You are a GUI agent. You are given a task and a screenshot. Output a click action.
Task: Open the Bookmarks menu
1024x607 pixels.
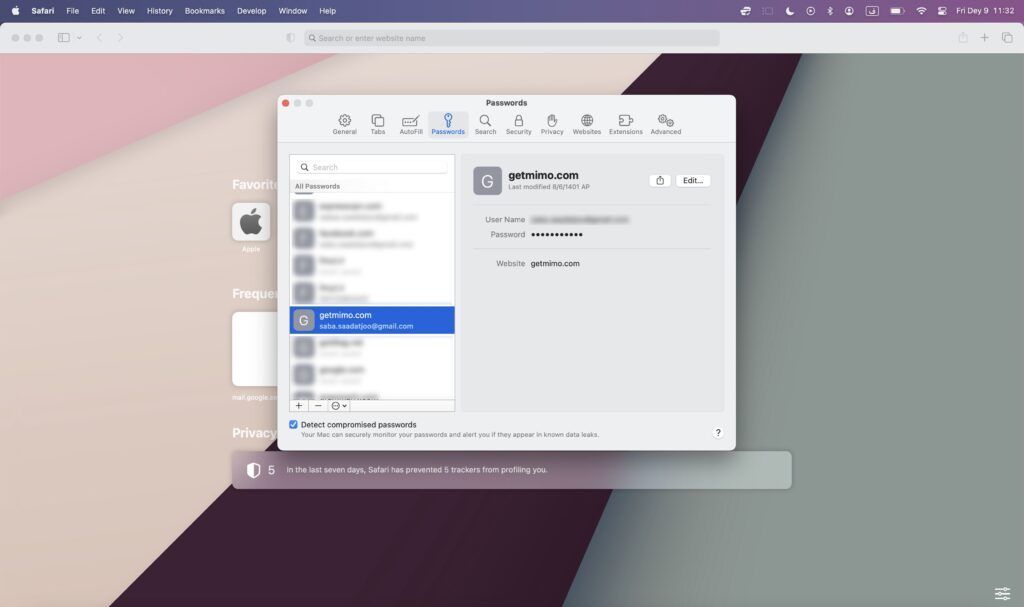204,10
